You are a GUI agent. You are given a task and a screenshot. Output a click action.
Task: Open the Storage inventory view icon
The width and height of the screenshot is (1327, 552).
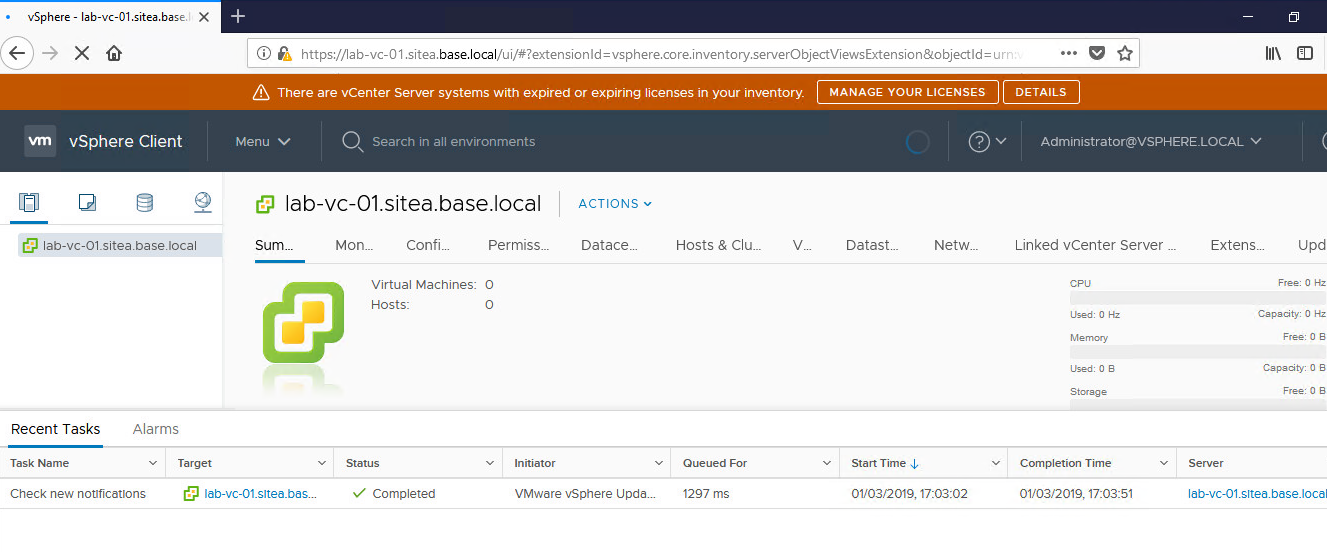coord(145,203)
